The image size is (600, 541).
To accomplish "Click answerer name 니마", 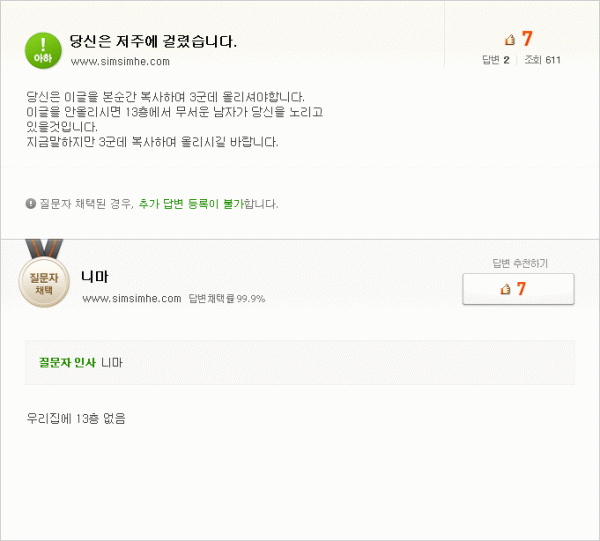I will tap(95, 277).
